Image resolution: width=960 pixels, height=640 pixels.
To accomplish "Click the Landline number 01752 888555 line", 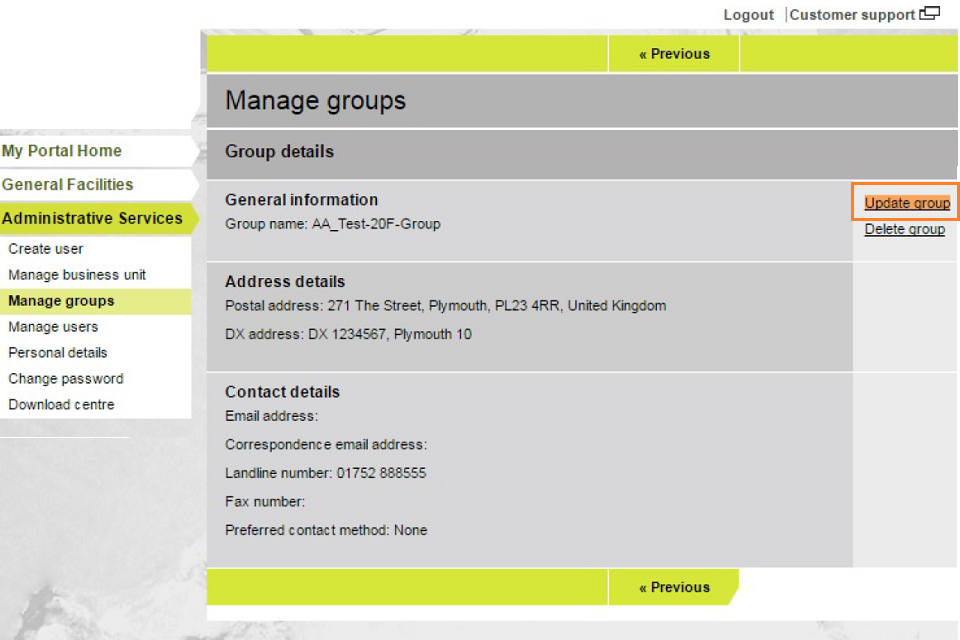I will (x=325, y=473).
